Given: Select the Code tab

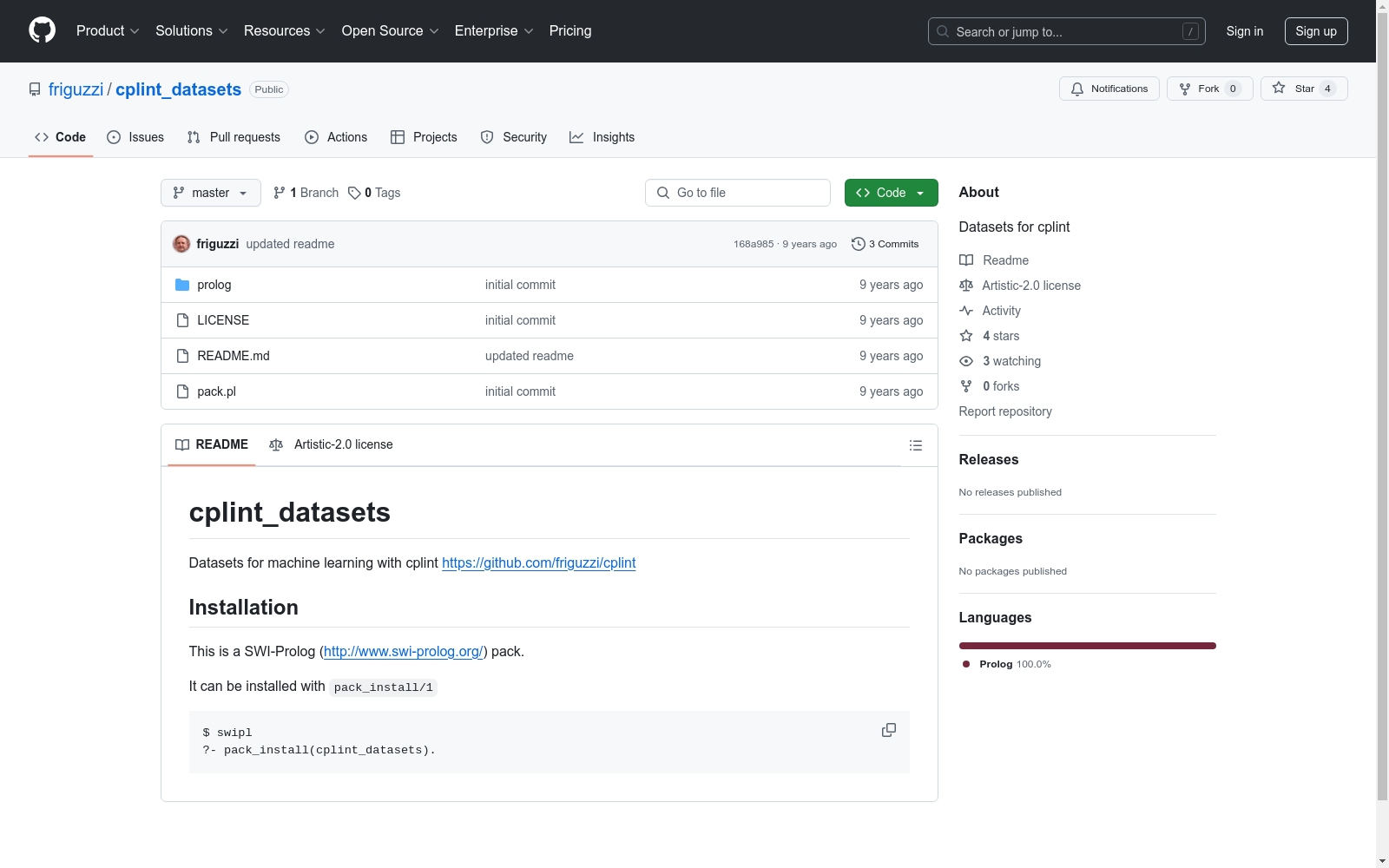Looking at the screenshot, I should [x=61, y=137].
